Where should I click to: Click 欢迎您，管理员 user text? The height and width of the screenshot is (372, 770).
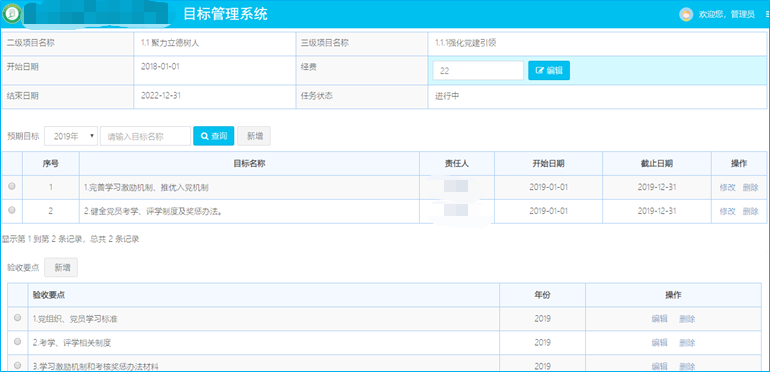727,15
